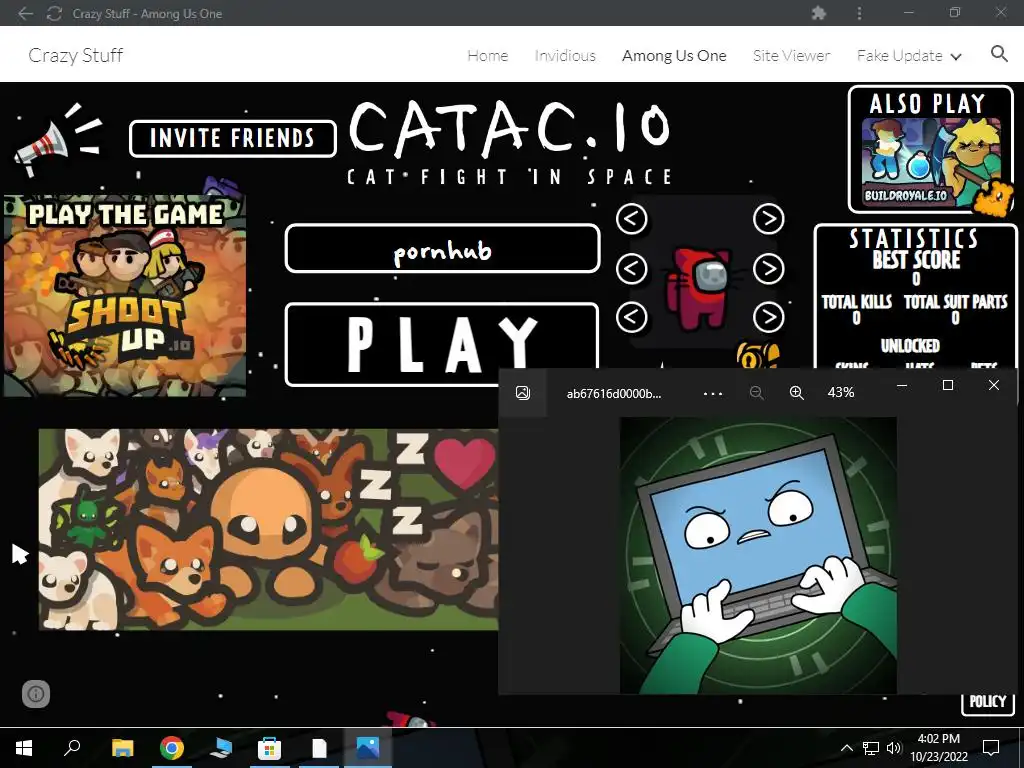Maximize the Photos viewer window

(x=948, y=385)
